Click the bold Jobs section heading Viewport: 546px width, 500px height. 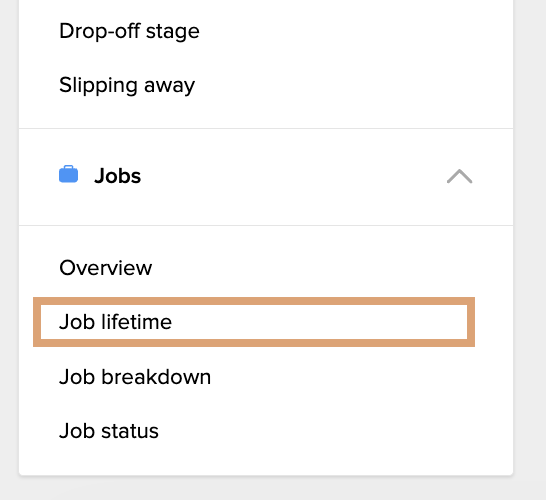(118, 175)
